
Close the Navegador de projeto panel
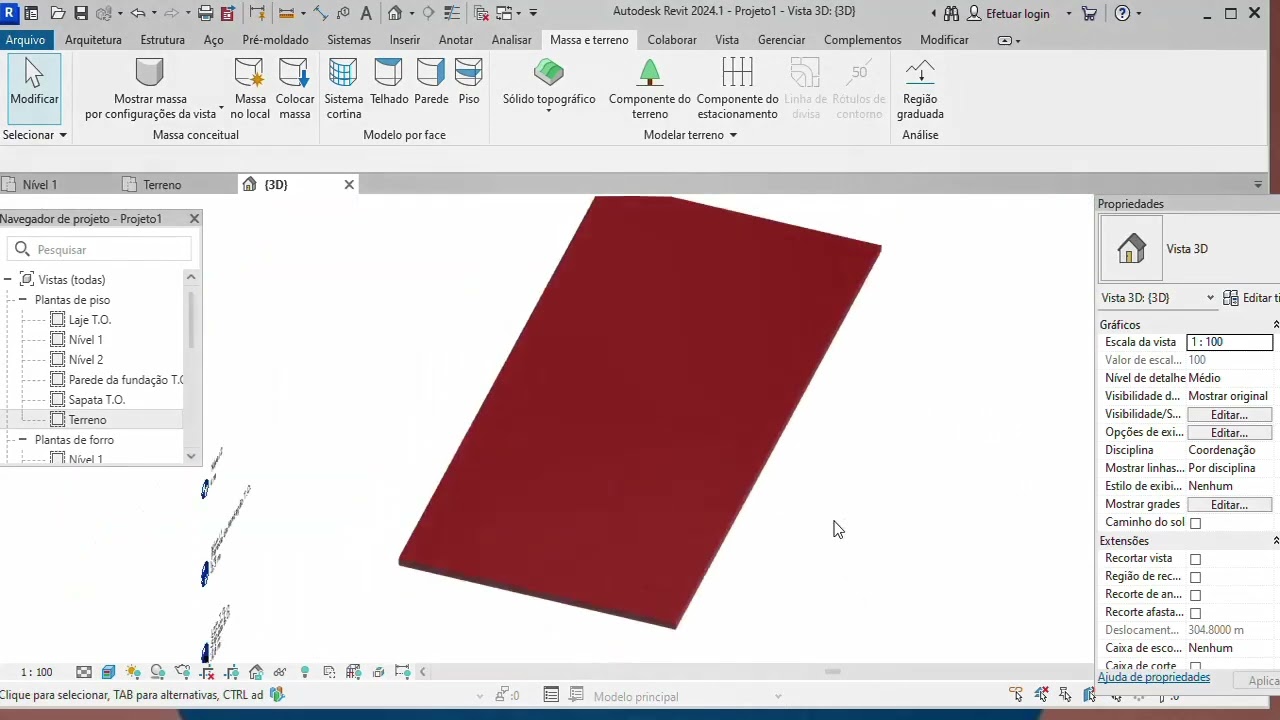[x=194, y=218]
